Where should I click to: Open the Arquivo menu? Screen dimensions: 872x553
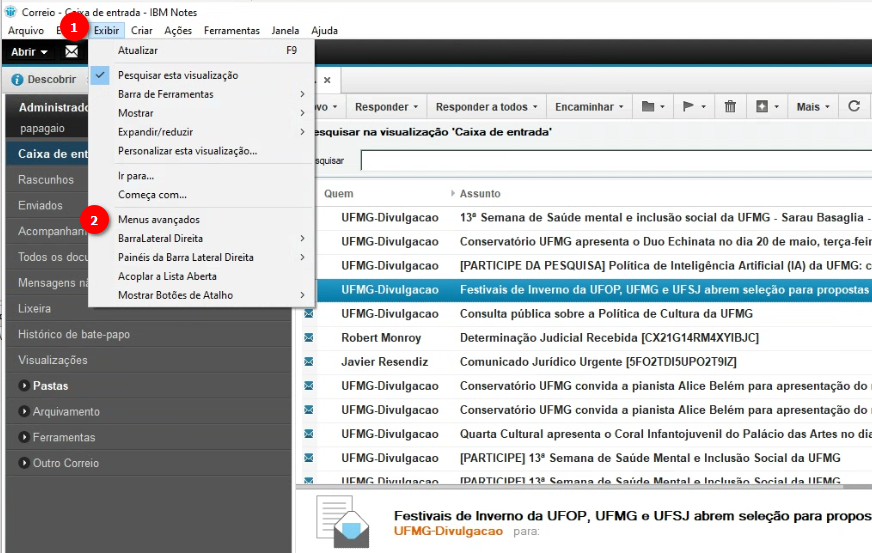26,31
